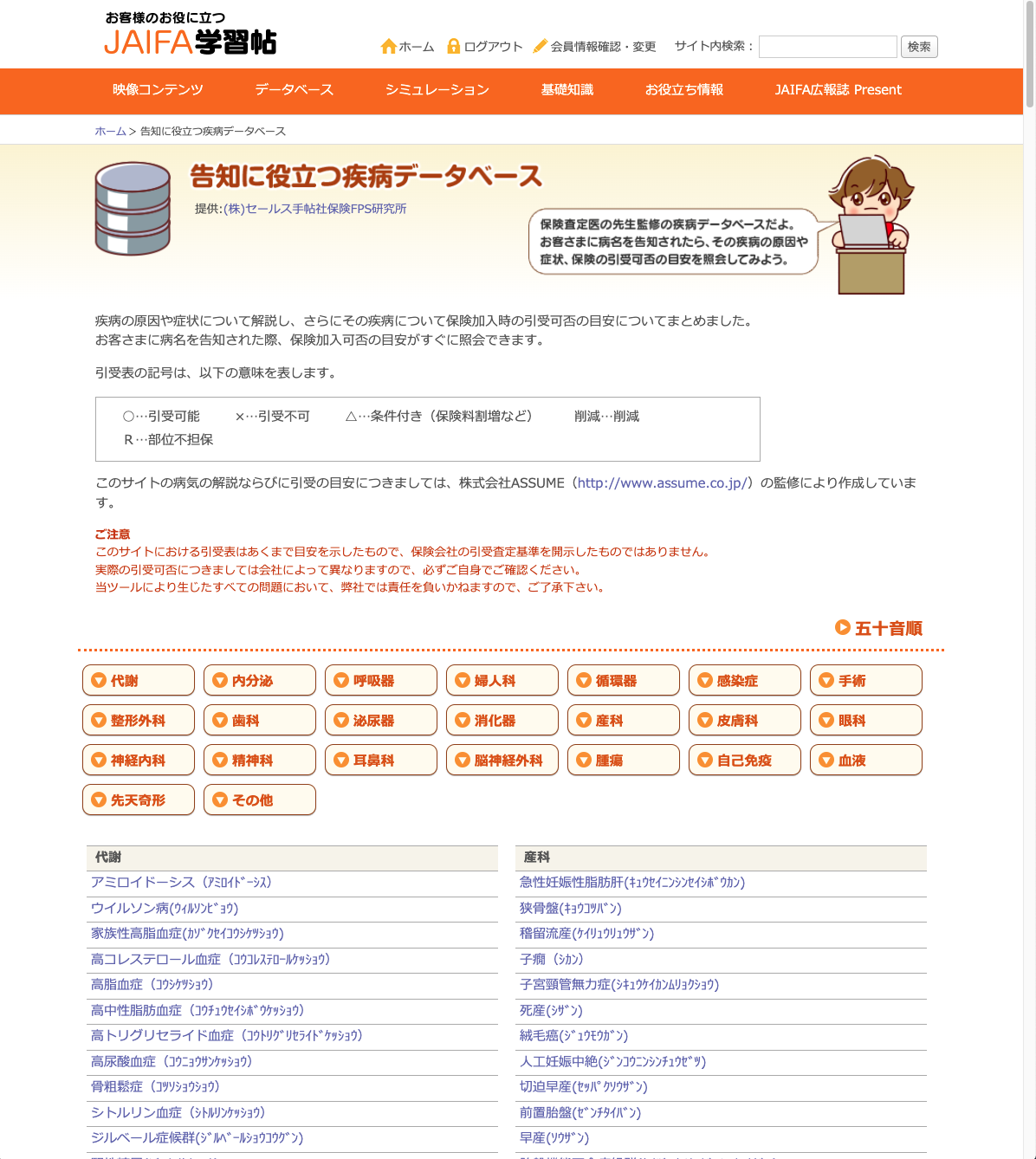The width and height of the screenshot is (1036, 1159).
Task: Jump to the 脳神経外科 category
Action: tap(502, 761)
